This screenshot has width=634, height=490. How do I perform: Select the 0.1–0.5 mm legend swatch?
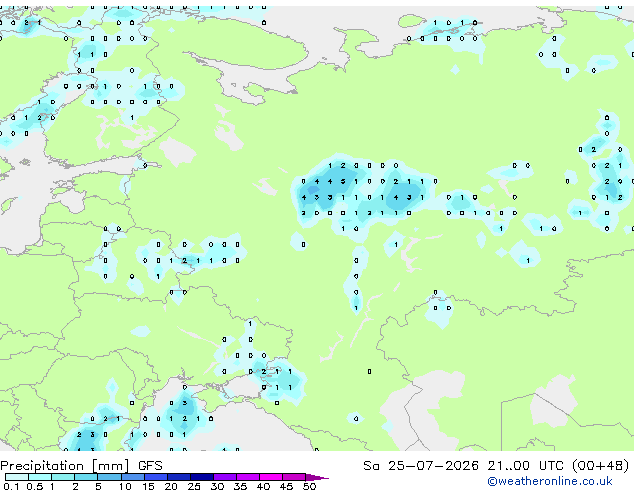pyautogui.click(x=17, y=477)
